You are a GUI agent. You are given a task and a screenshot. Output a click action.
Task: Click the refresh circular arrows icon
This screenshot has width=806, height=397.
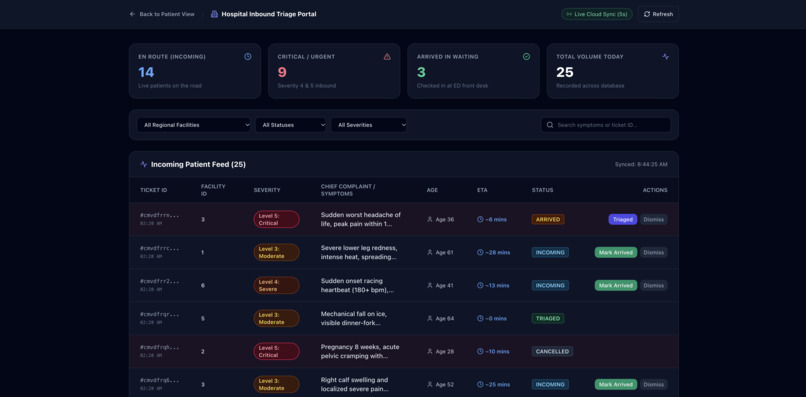click(x=647, y=14)
